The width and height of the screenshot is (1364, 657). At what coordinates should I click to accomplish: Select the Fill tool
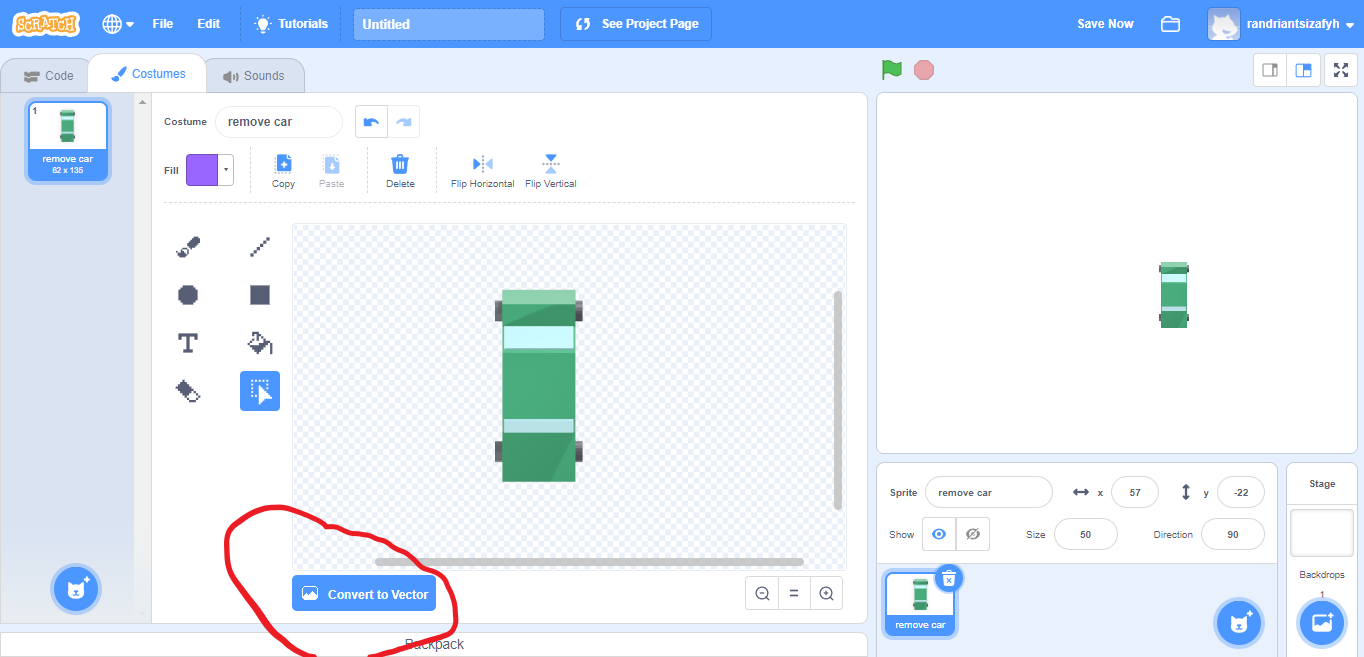[x=259, y=342]
